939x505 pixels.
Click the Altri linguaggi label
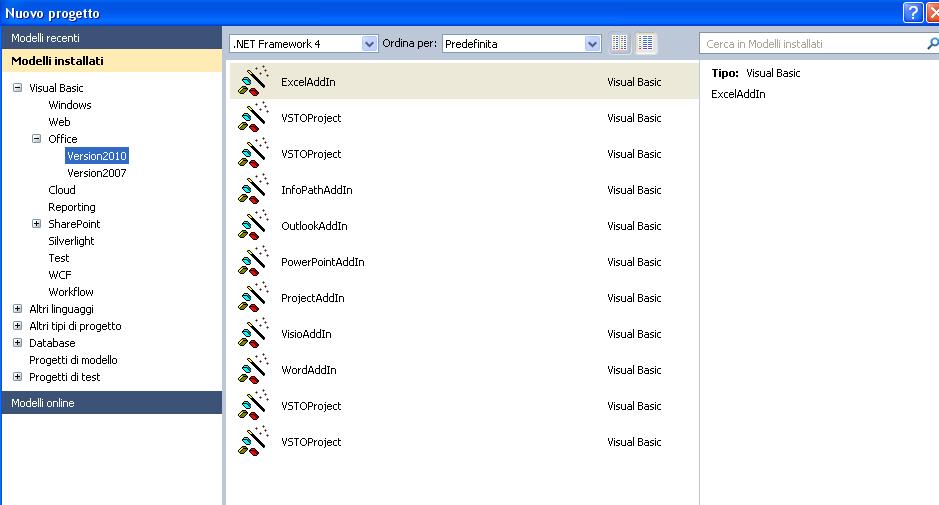click(x=61, y=309)
